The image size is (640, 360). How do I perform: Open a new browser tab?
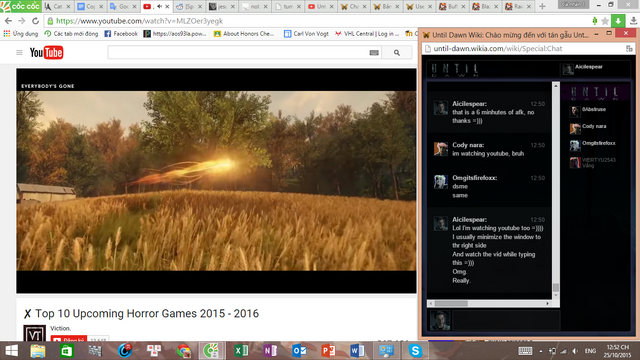(542, 7)
